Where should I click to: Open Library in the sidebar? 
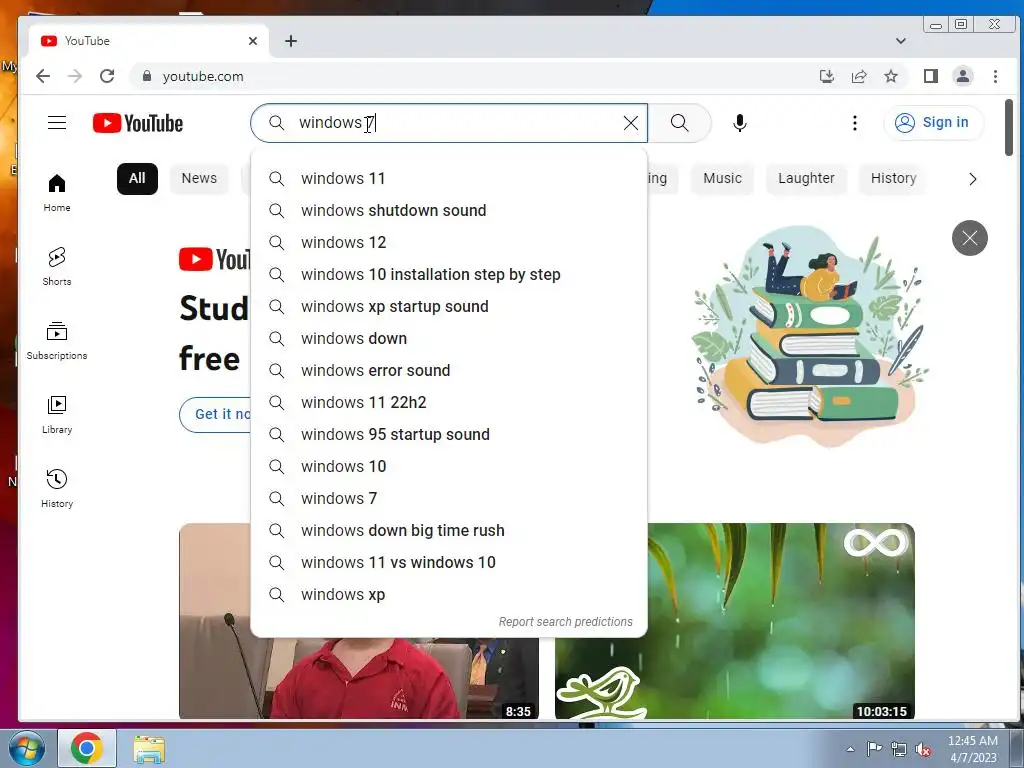click(x=57, y=414)
